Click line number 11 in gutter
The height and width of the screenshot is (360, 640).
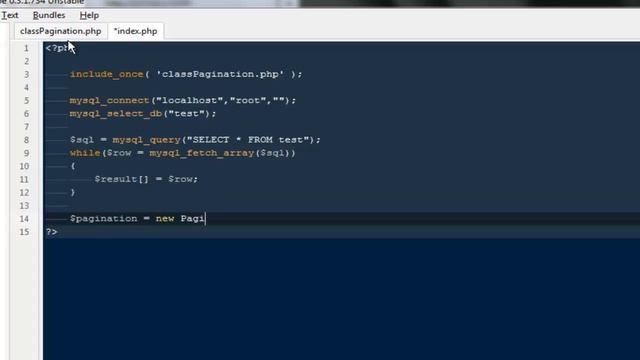(24, 180)
